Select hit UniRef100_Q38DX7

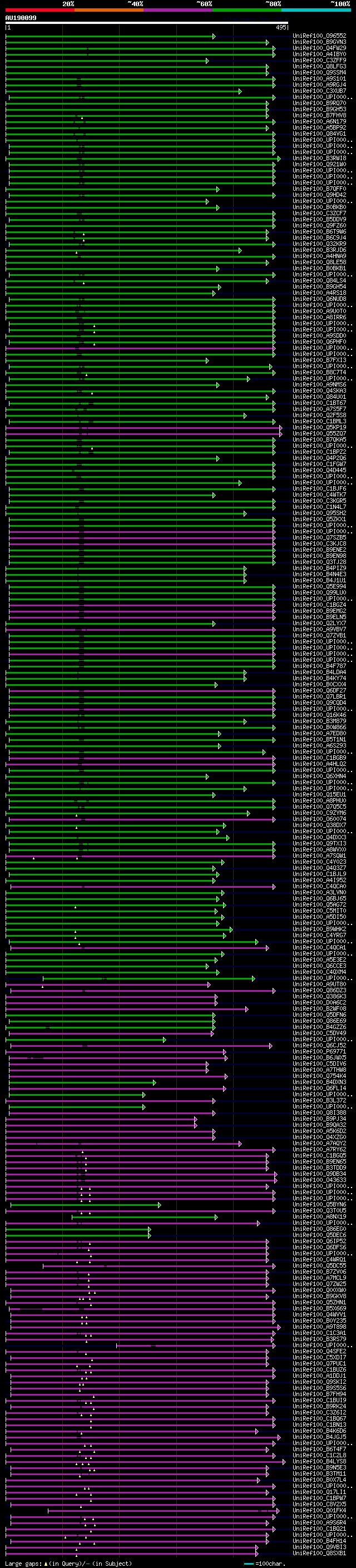click(319, 825)
